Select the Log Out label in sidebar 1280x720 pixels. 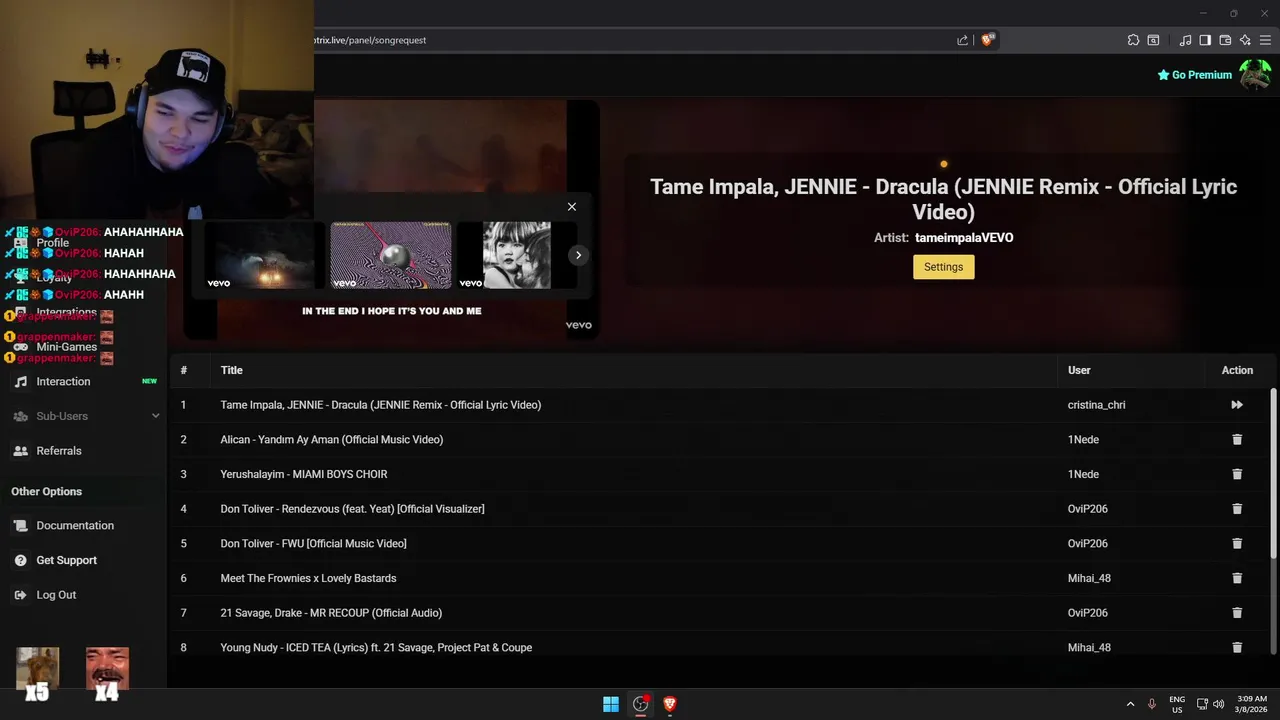click(56, 595)
